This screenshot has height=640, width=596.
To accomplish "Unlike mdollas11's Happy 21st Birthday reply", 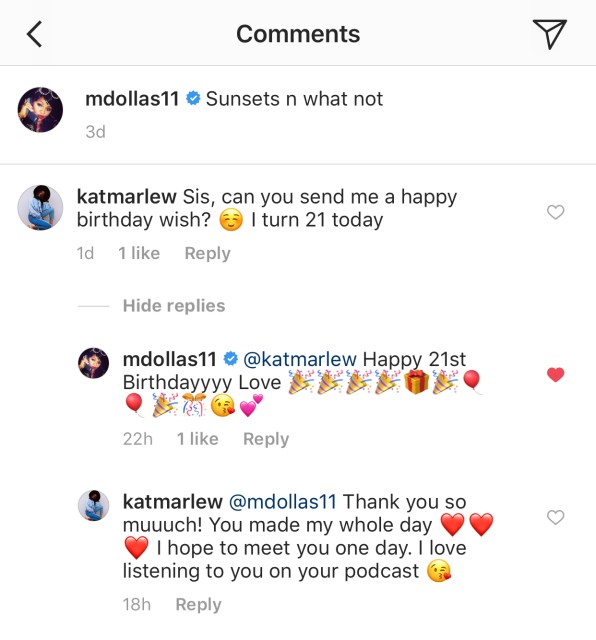I will coord(555,374).
